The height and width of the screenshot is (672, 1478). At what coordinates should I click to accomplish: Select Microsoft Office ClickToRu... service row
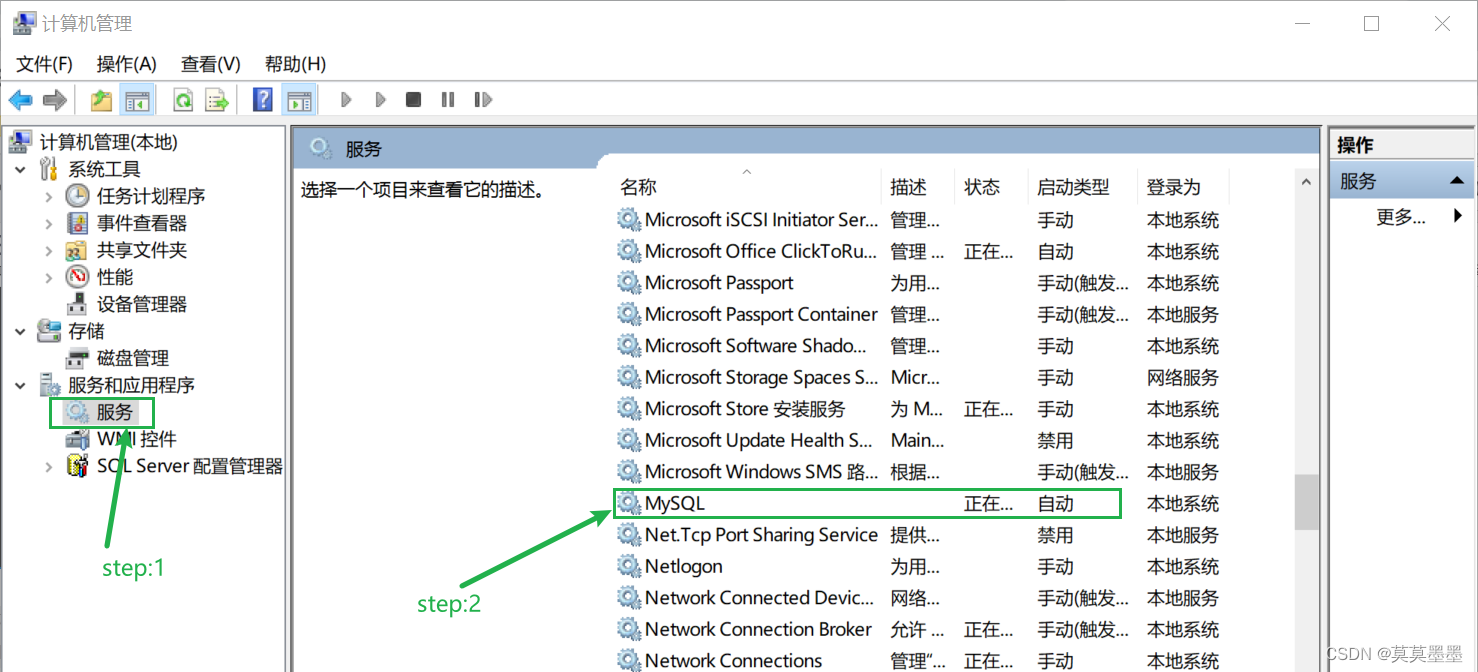click(920, 252)
